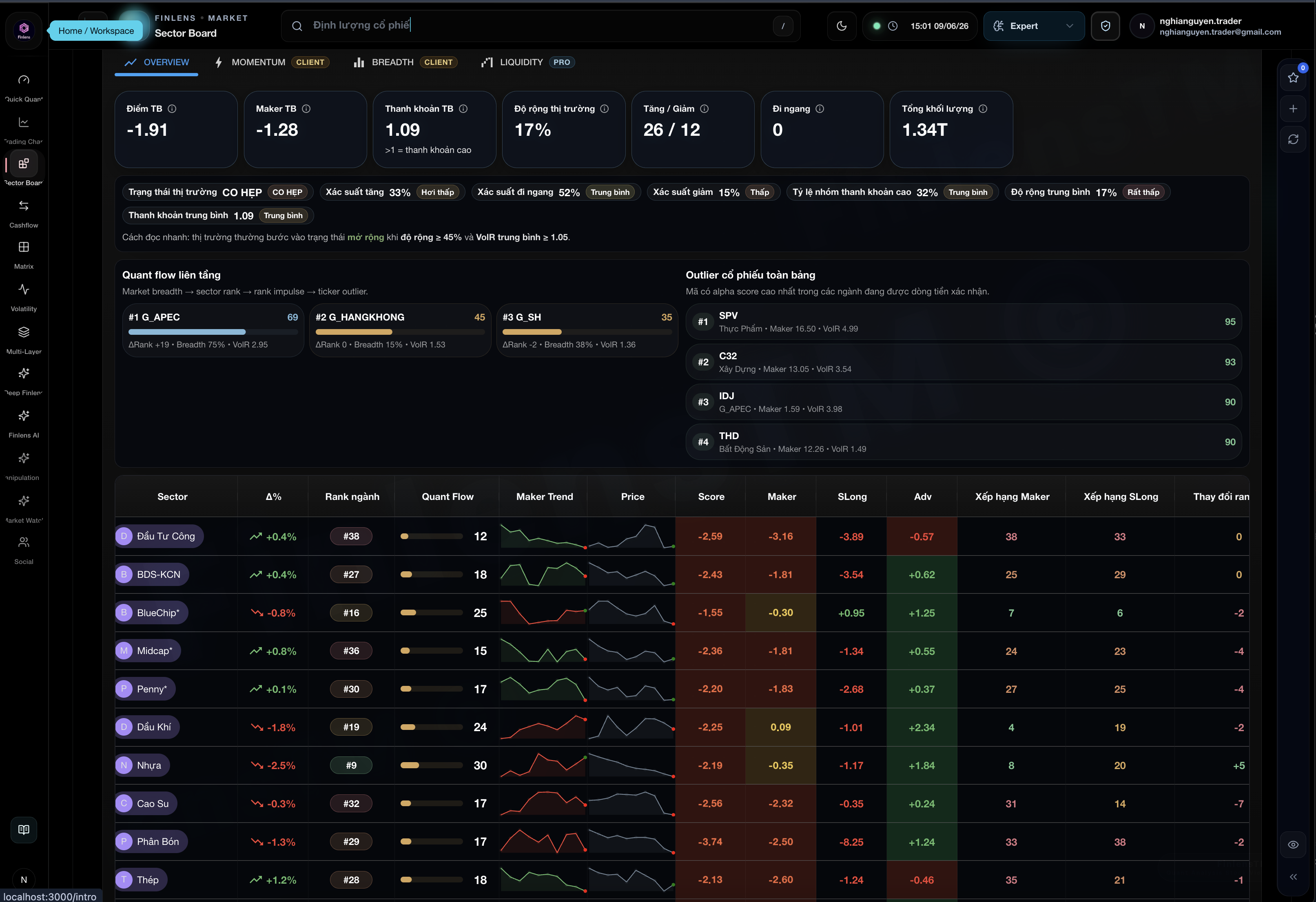Click the Dầu Khí Maker Trend sparkline
This screenshot has height=902, width=1316.
(543, 727)
